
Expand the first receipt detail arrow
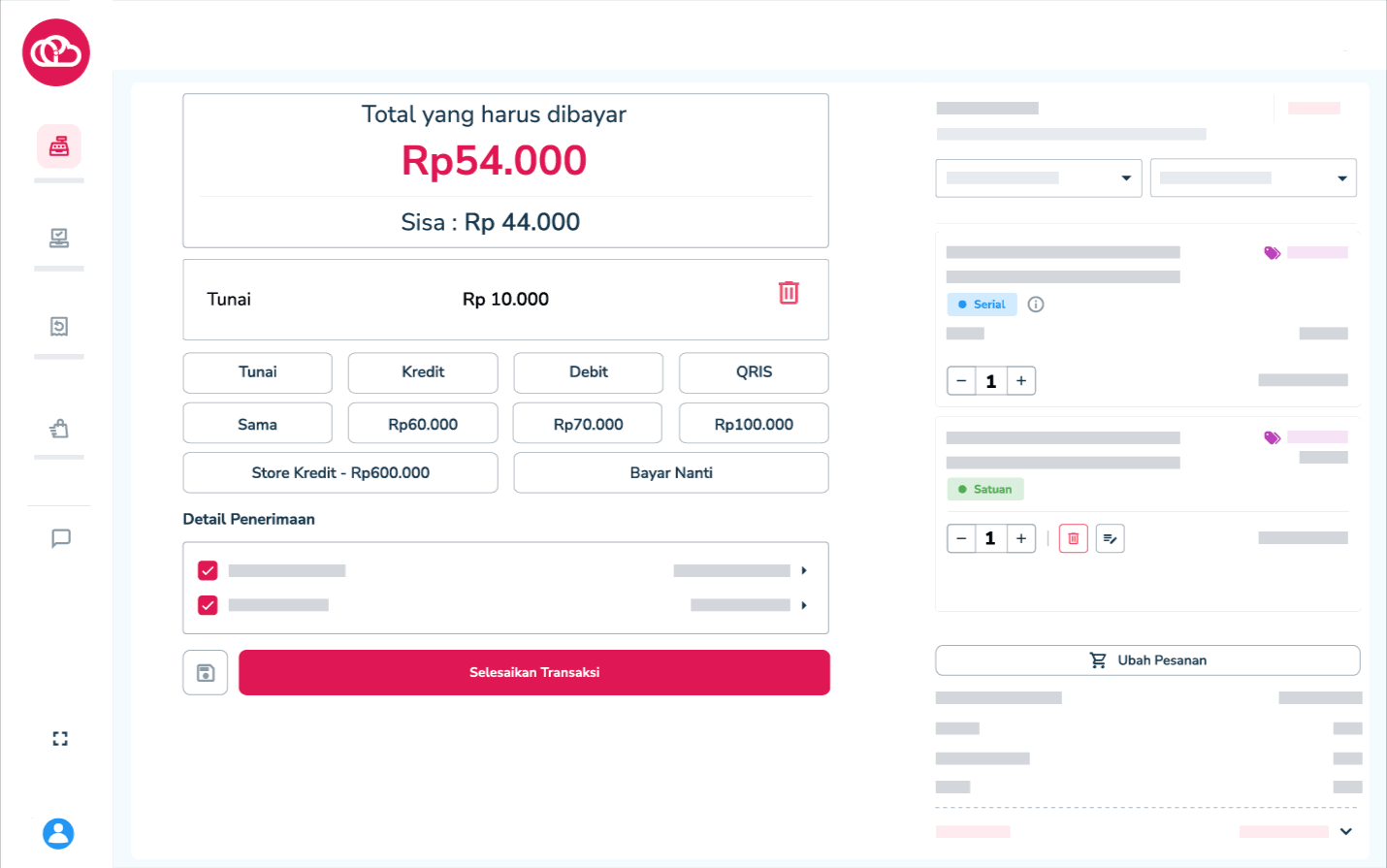pyautogui.click(x=804, y=570)
